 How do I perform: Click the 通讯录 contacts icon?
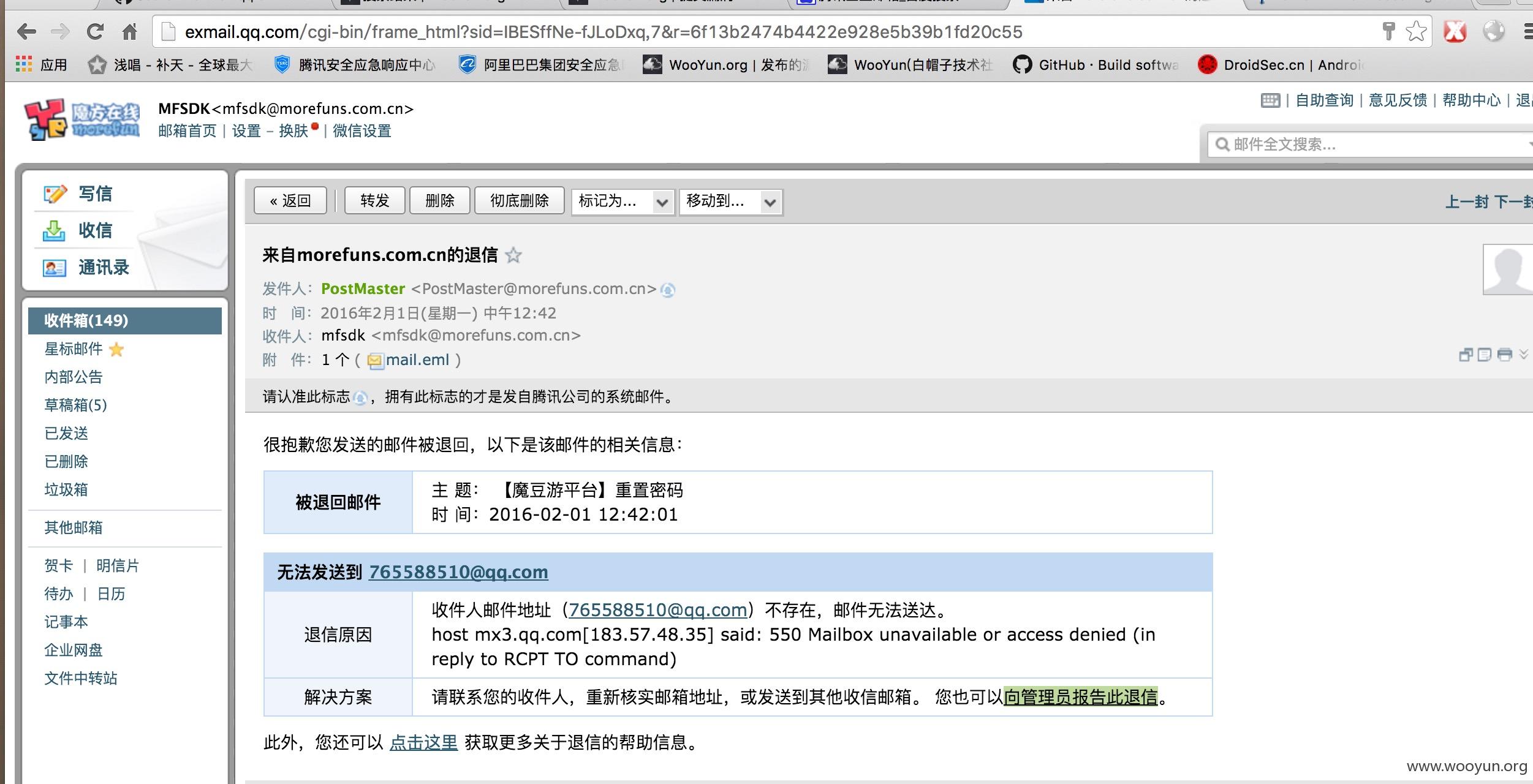tap(54, 268)
